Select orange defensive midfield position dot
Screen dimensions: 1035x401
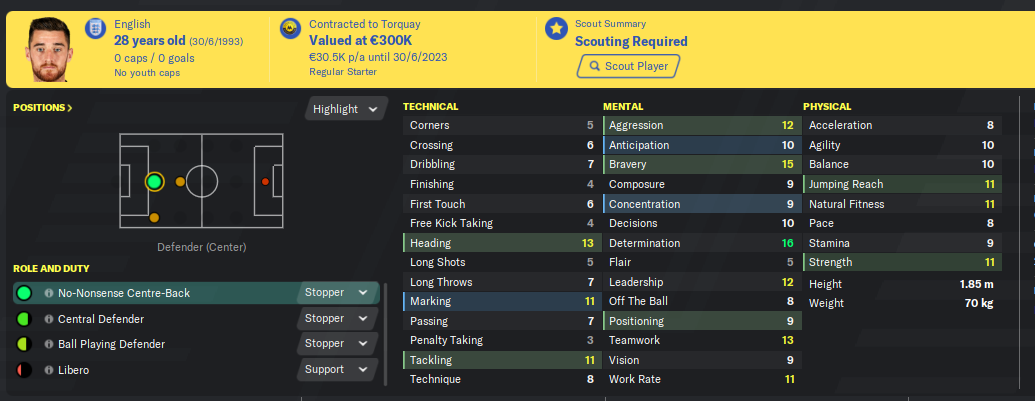(180, 181)
